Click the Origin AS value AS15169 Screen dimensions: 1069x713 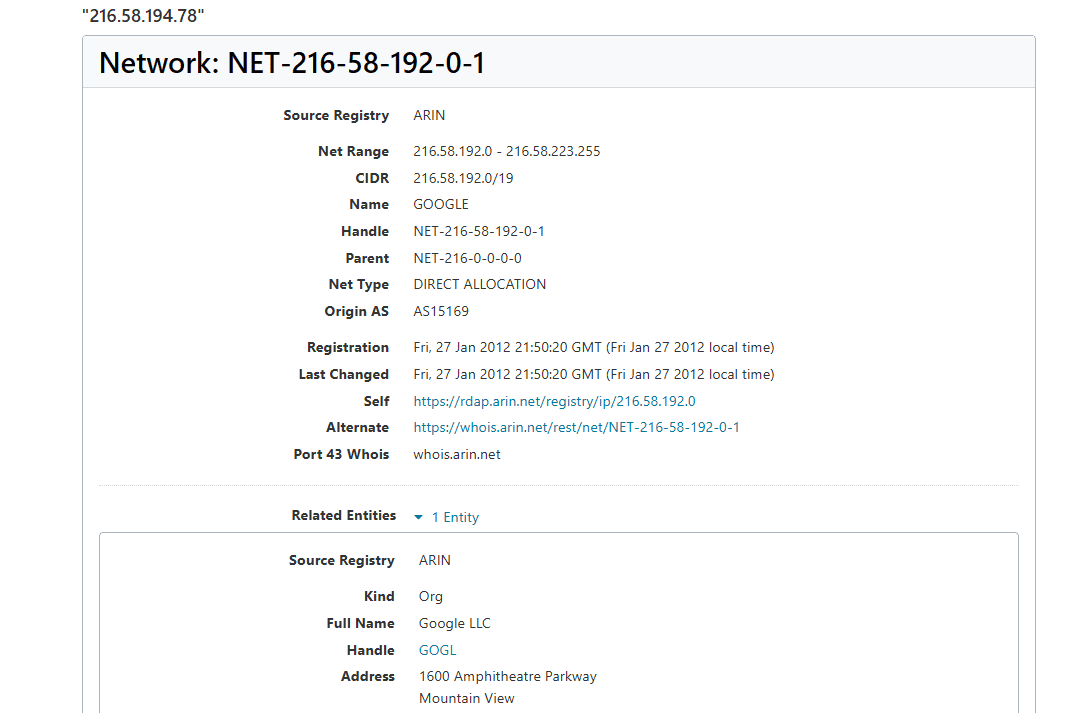tap(441, 311)
